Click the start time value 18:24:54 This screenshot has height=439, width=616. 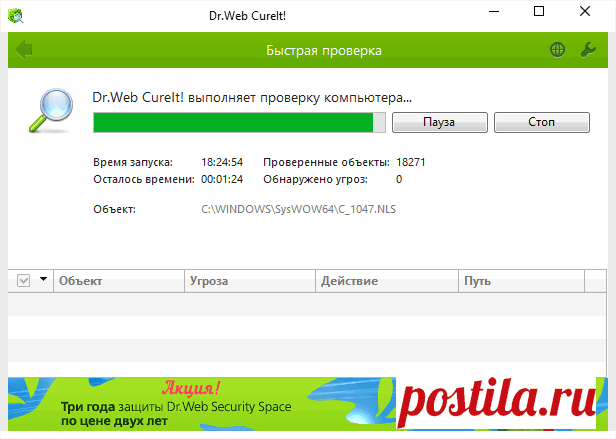tap(222, 162)
